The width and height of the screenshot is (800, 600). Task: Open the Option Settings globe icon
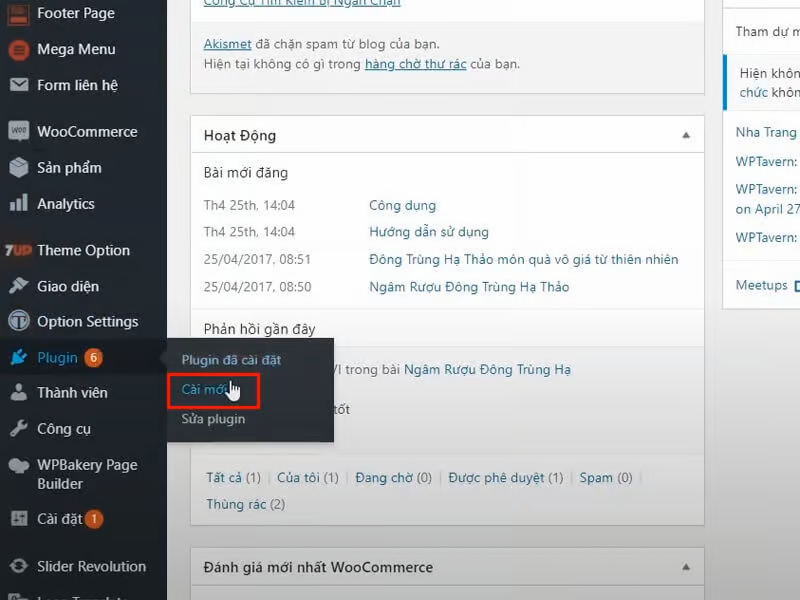tap(20, 321)
